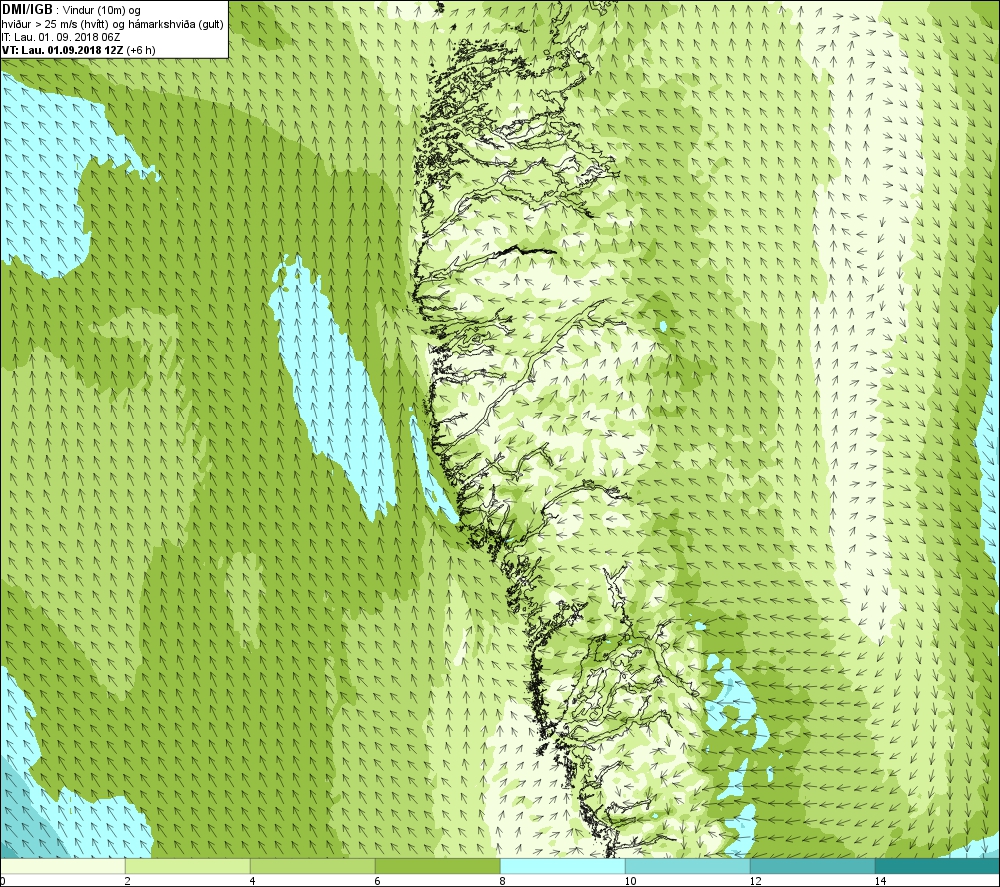Click the 'hviður > 25 m/s' legend line

[113, 25]
